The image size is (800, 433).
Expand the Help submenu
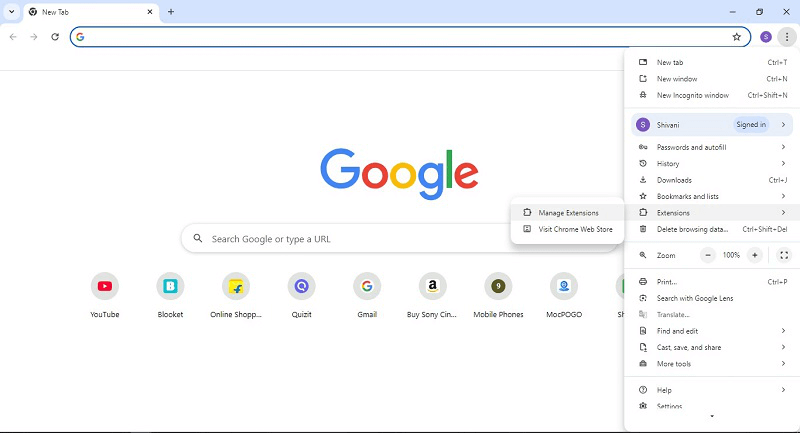click(x=712, y=390)
